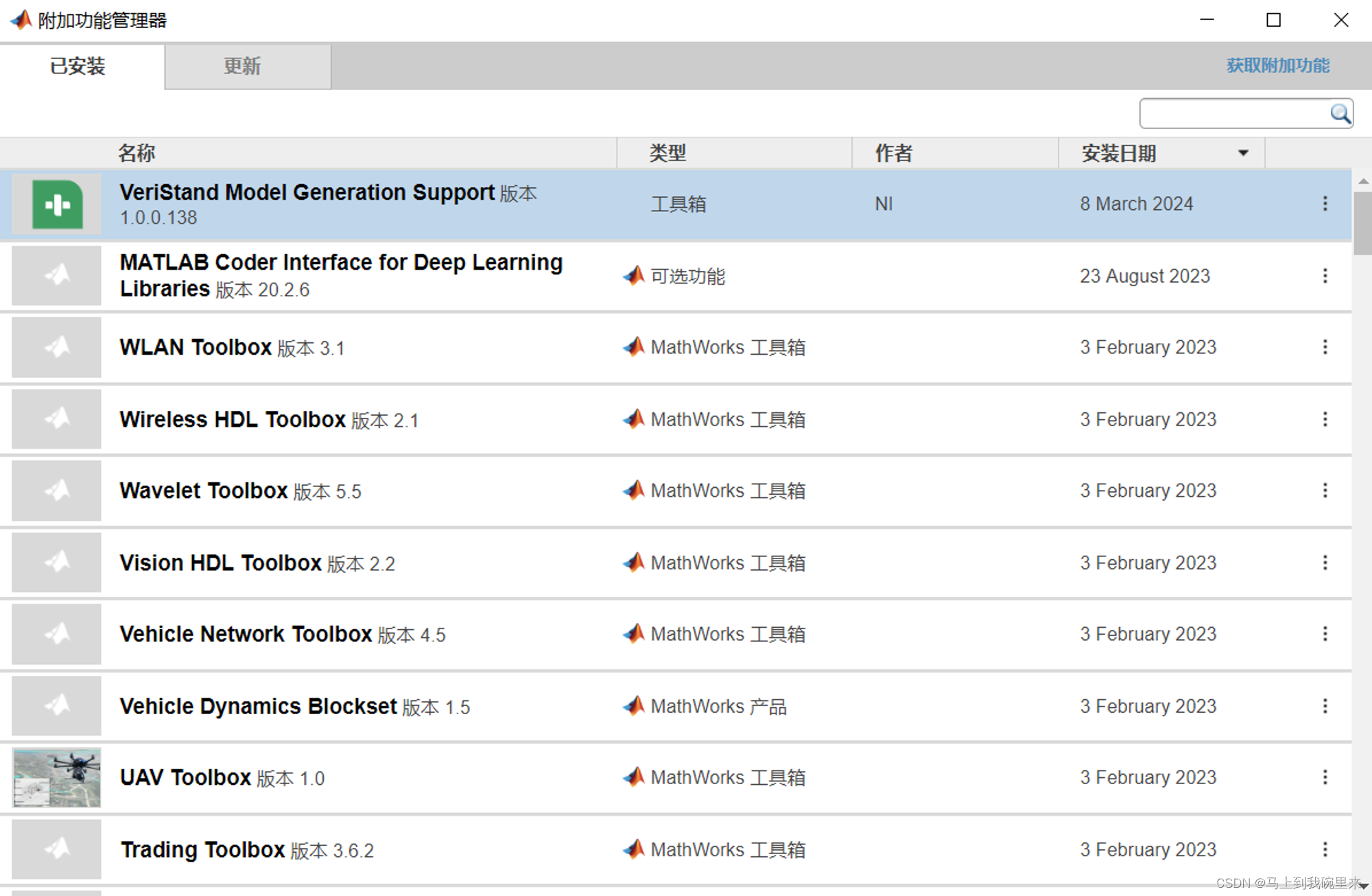Select the WLAN Toolbox name

pos(196,347)
